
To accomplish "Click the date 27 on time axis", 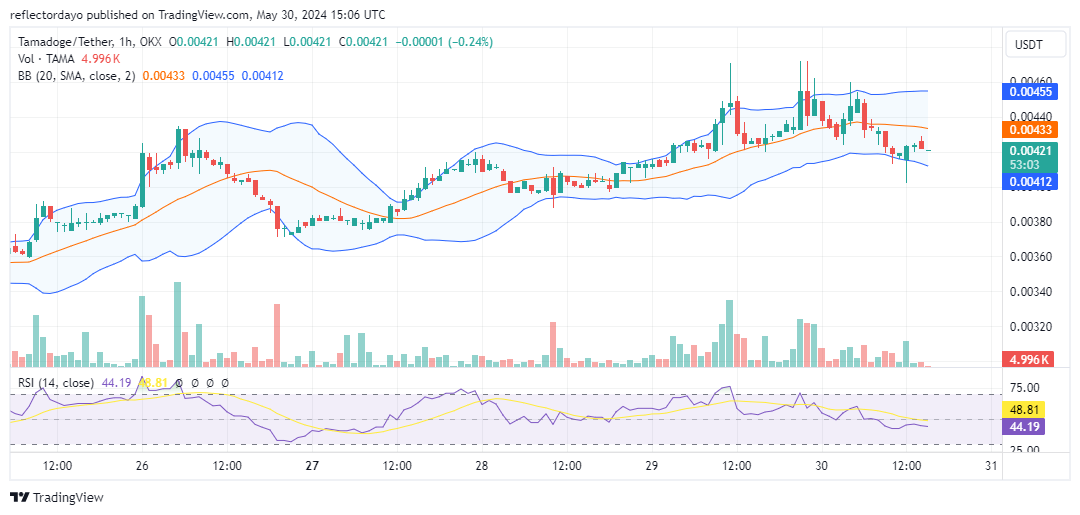I will [312, 466].
